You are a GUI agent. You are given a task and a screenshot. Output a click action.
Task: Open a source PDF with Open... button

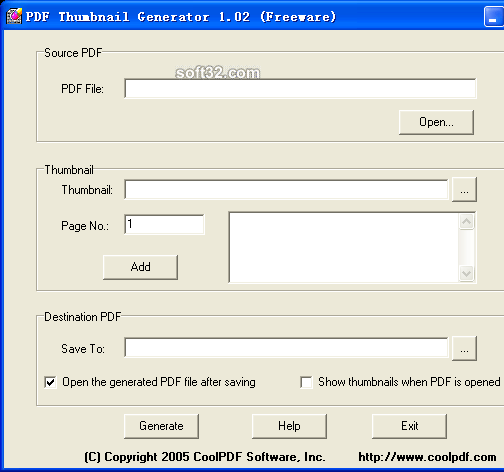pos(436,122)
